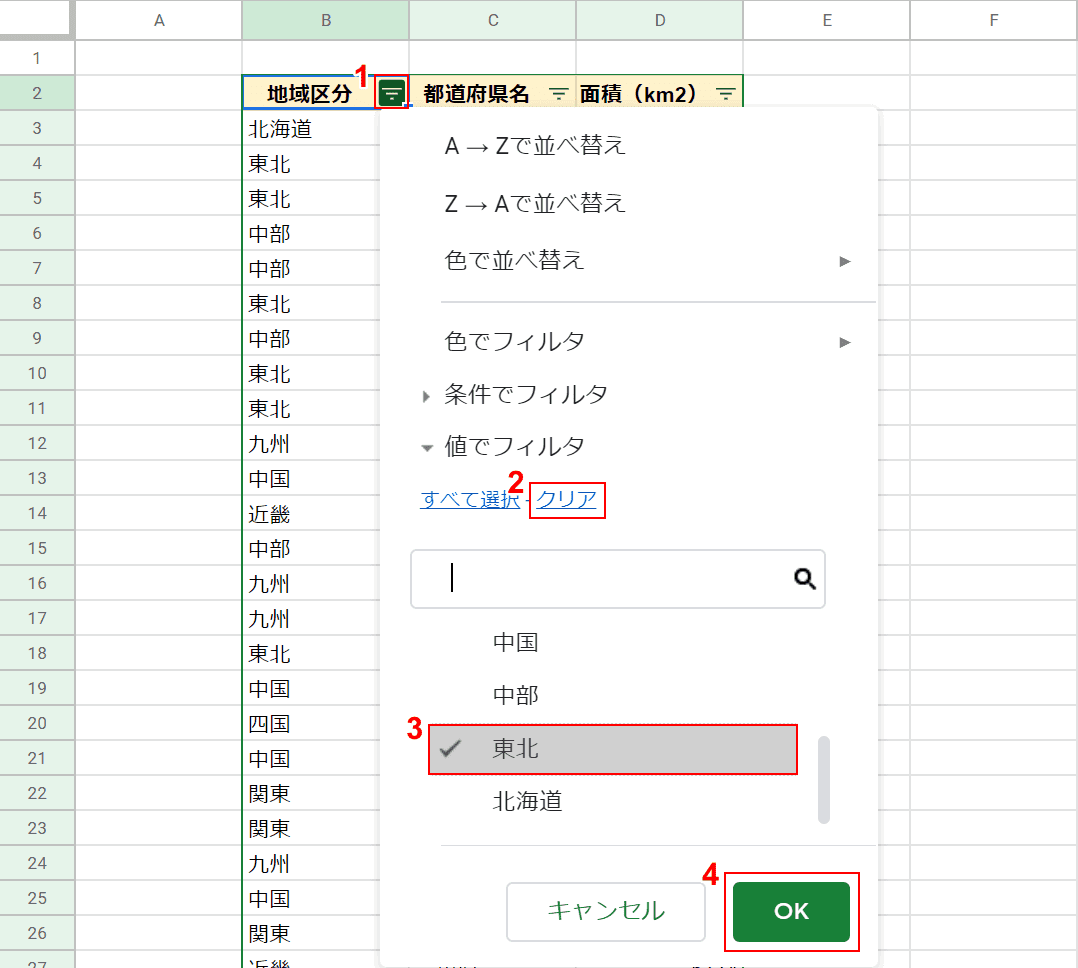Click the 地域区分 header cell

pos(309,93)
